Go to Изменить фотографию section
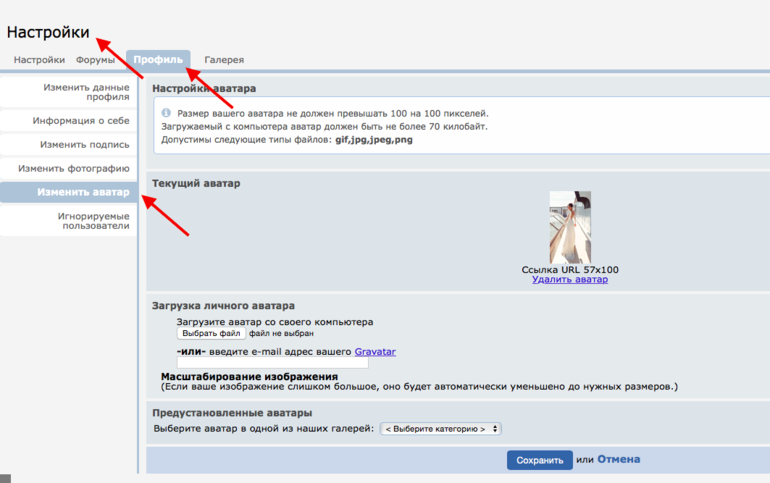The width and height of the screenshot is (770, 483). point(74,169)
